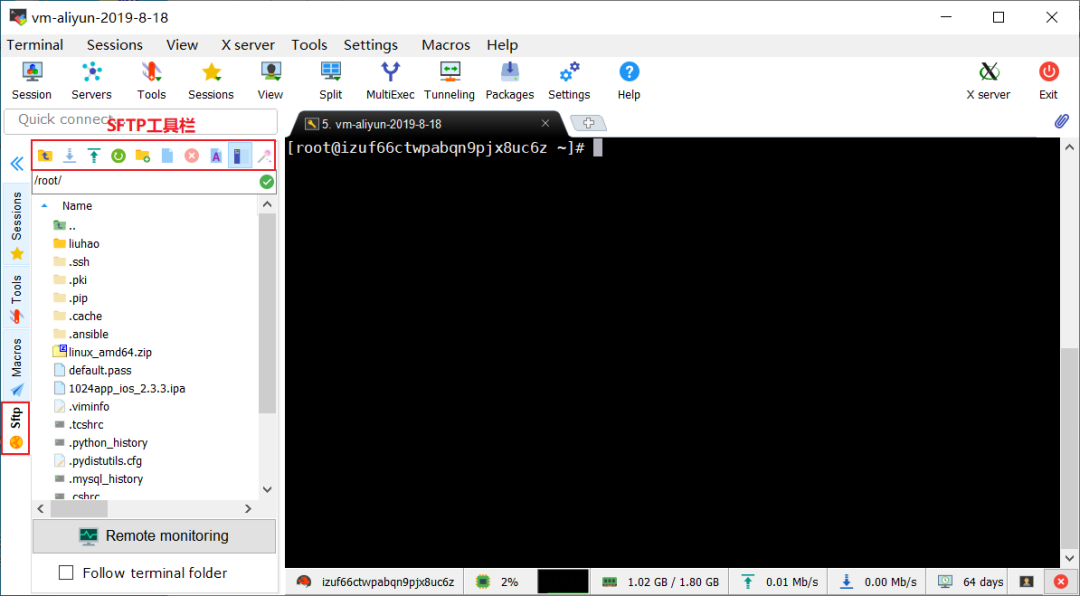Click the /root/ remote path field
Image resolution: width=1080 pixels, height=596 pixels.
[145, 182]
